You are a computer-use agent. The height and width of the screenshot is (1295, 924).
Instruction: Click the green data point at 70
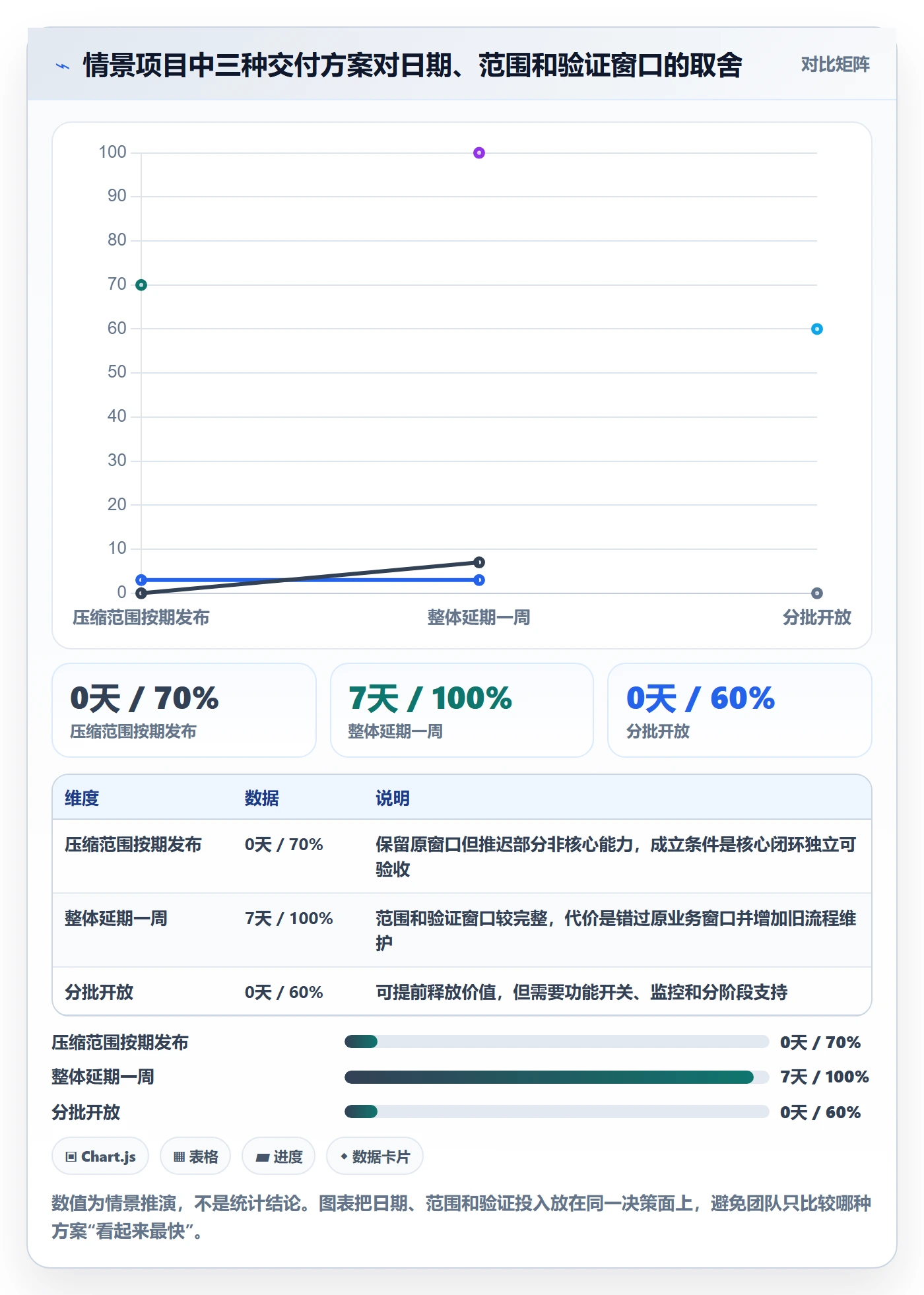[x=141, y=285]
